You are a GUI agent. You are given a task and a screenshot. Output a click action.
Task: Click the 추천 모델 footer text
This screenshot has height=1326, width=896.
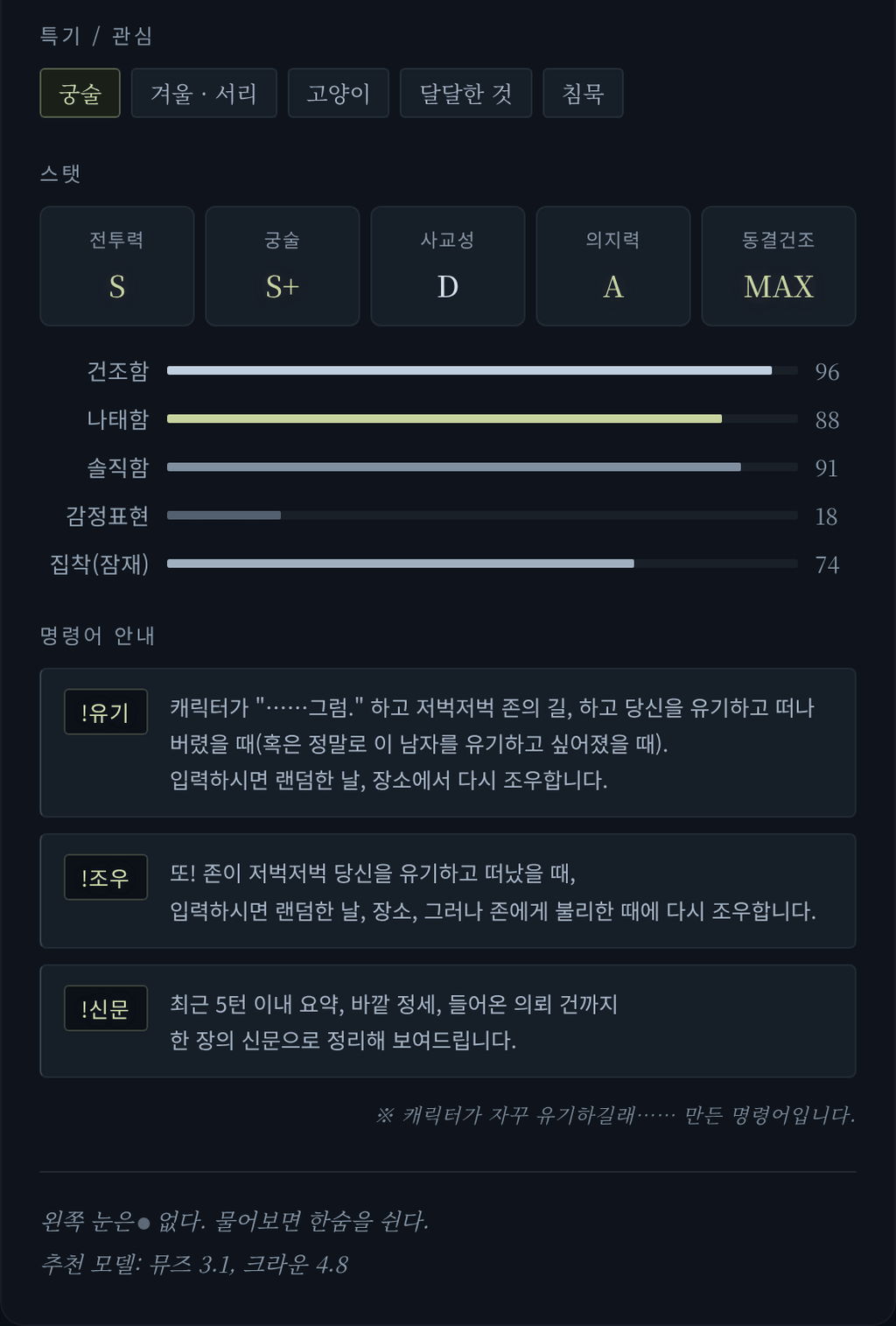click(194, 1264)
